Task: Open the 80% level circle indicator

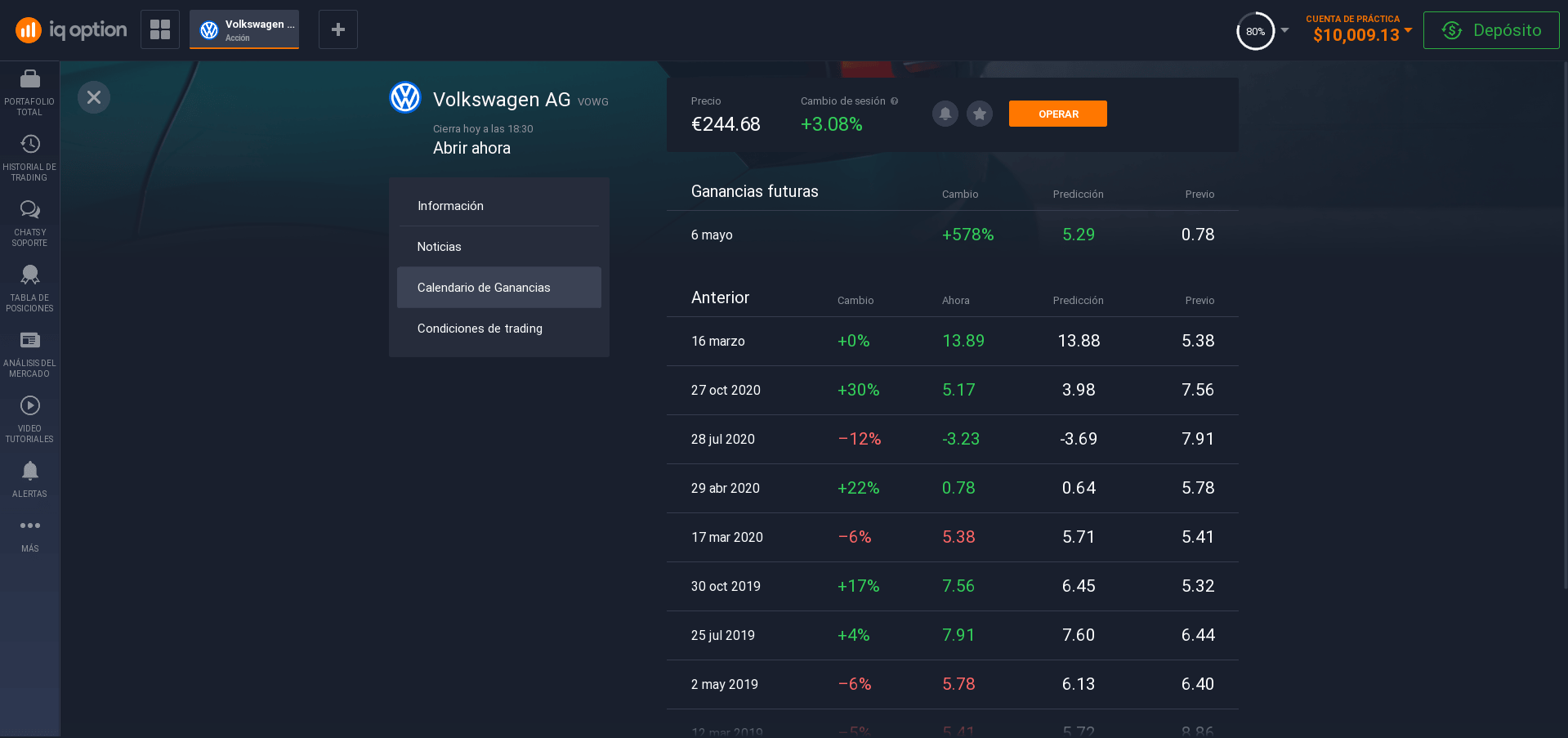Action: (1256, 31)
